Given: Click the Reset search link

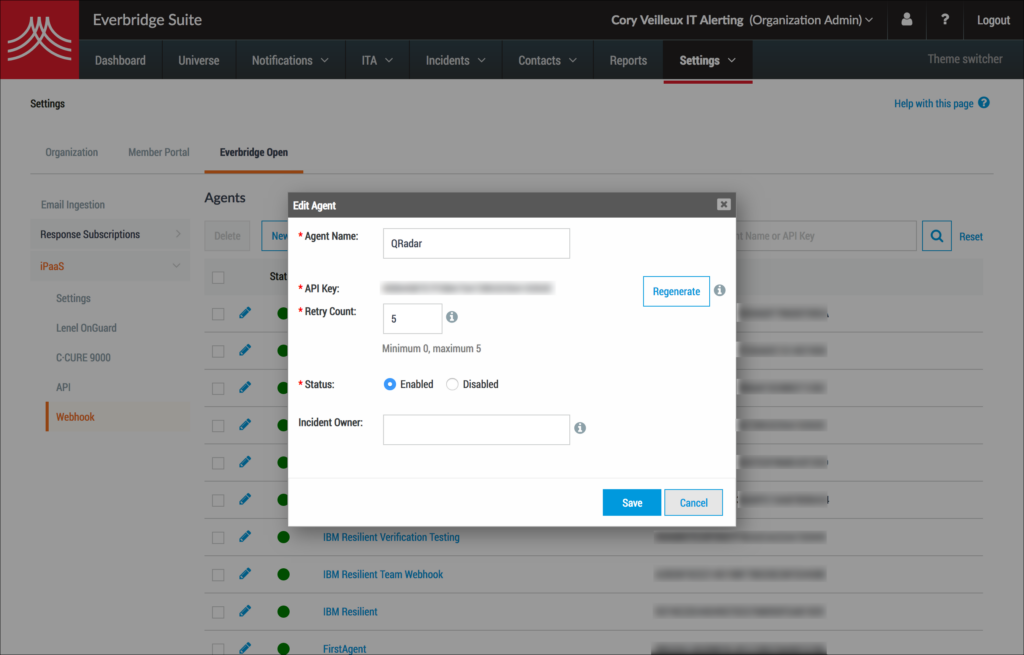Looking at the screenshot, I should pos(970,236).
